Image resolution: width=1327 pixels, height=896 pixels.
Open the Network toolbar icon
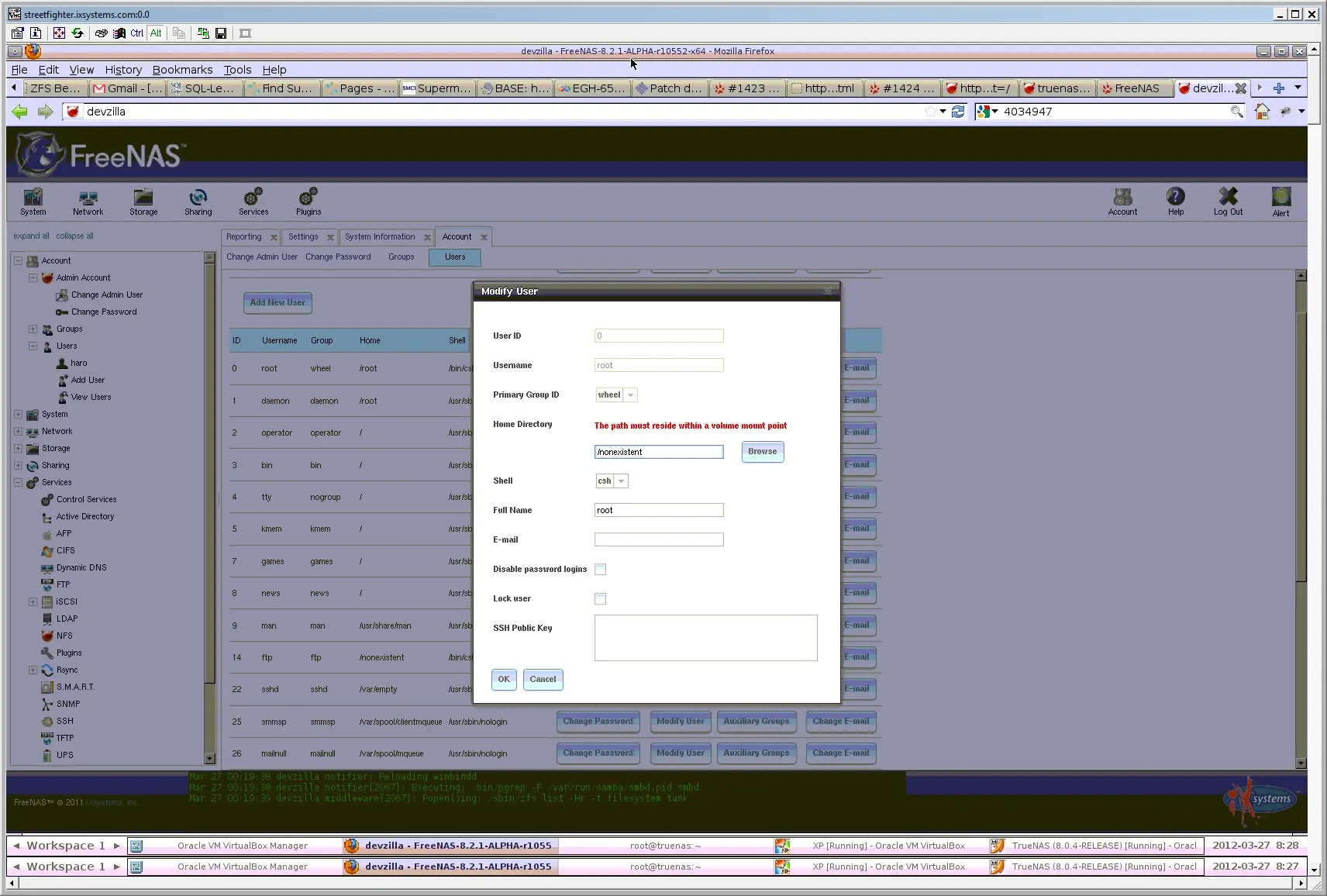88,202
